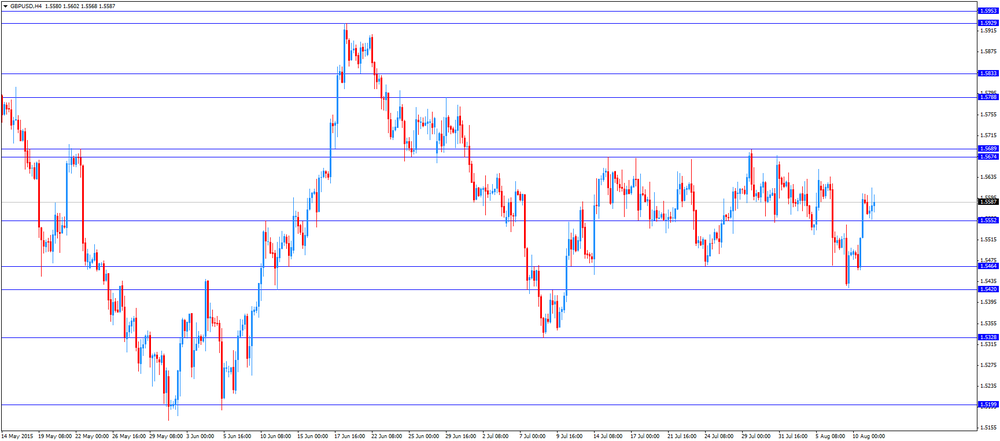Click the 1.5275 price scale value

coord(989,365)
